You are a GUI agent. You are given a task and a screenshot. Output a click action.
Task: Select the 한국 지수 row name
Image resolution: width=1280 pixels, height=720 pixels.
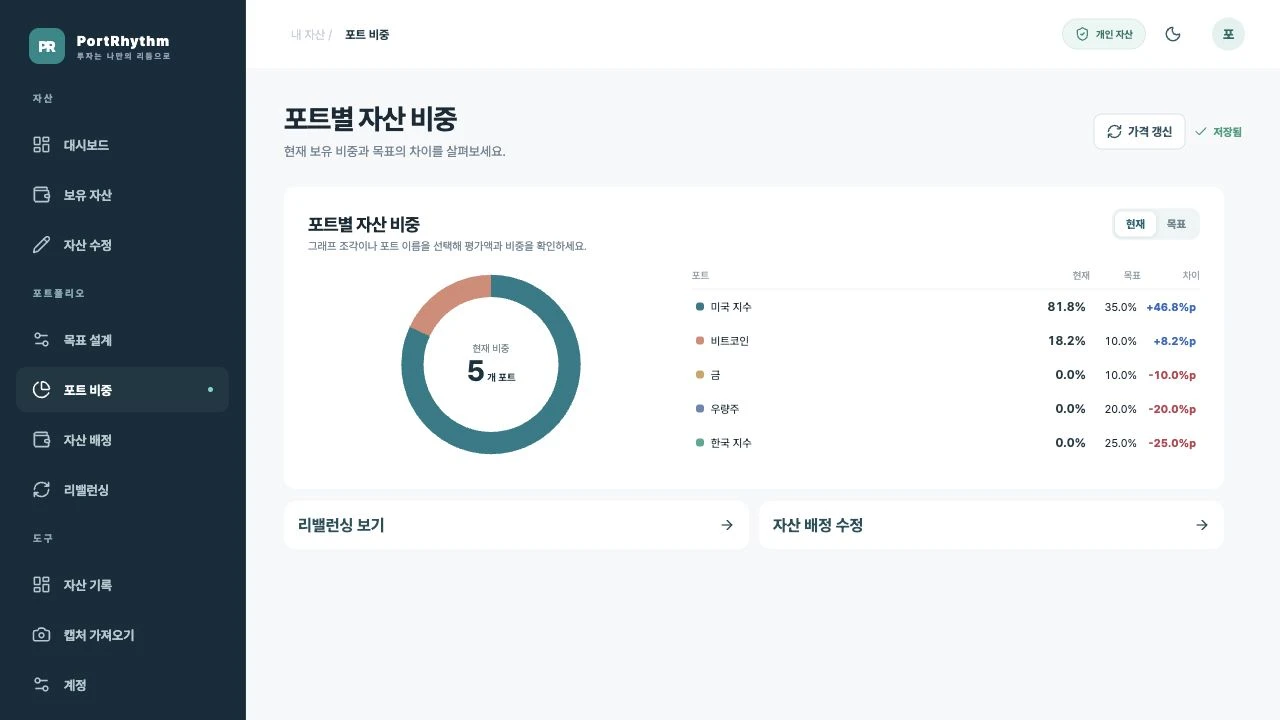click(731, 443)
